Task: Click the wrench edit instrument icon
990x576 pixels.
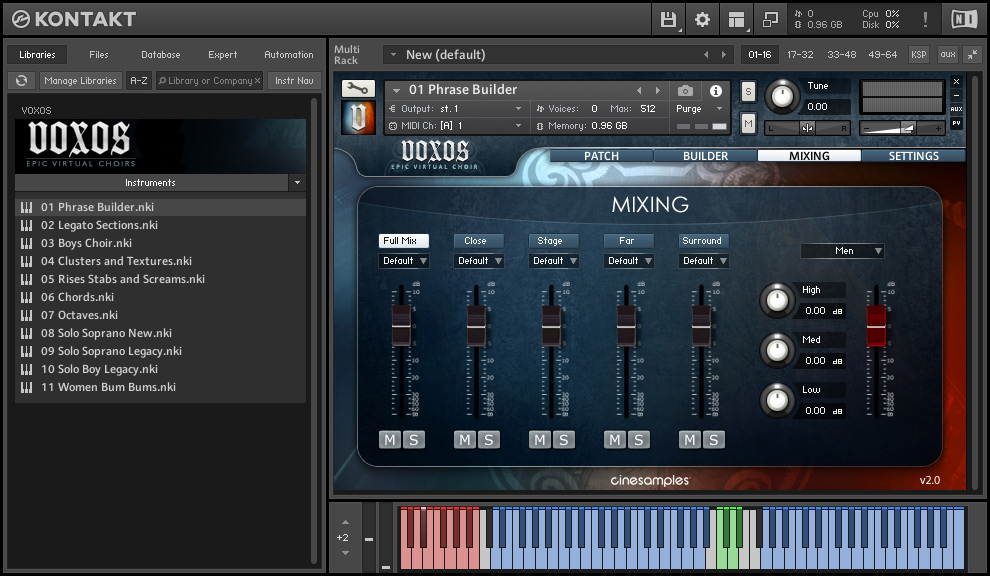Action: tap(358, 89)
